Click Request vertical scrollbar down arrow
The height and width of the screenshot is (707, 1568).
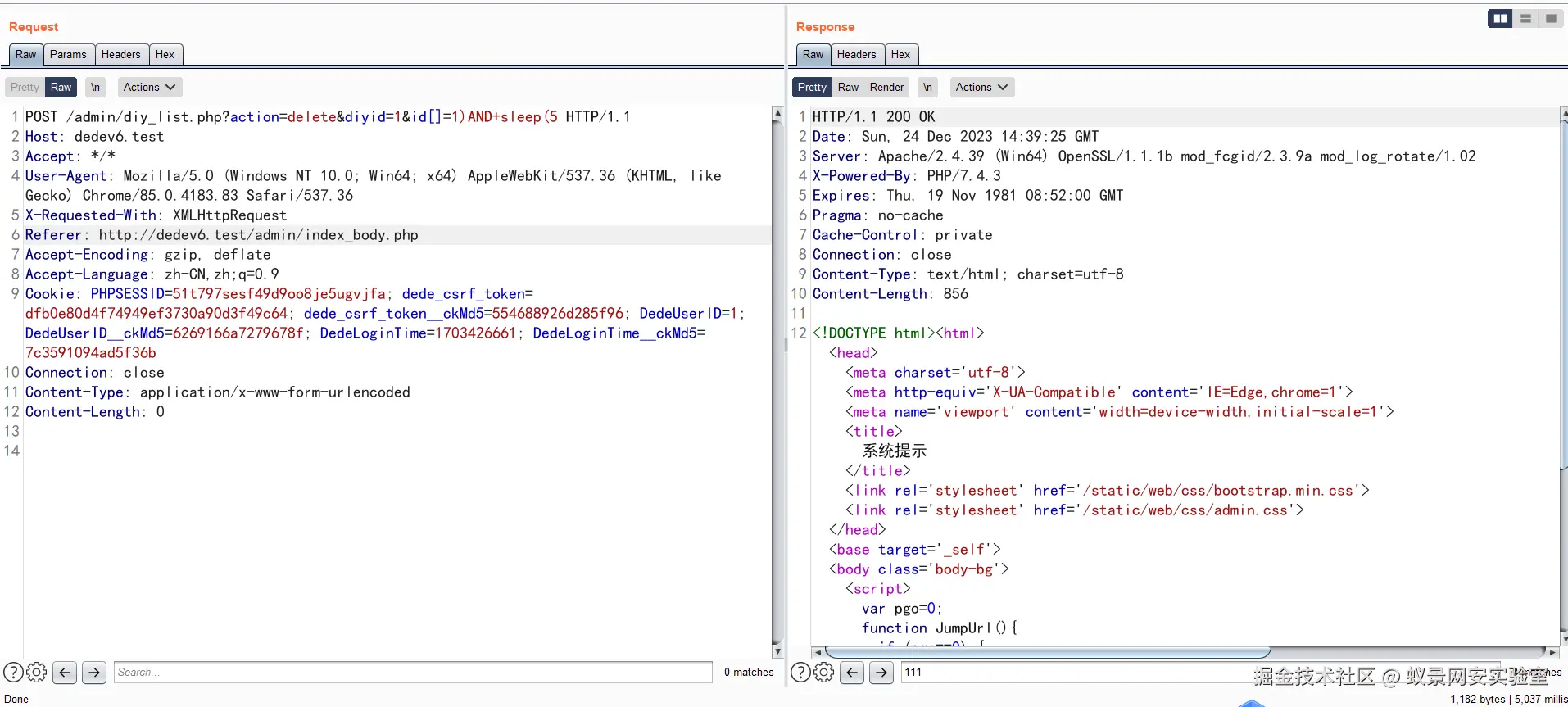click(x=777, y=651)
